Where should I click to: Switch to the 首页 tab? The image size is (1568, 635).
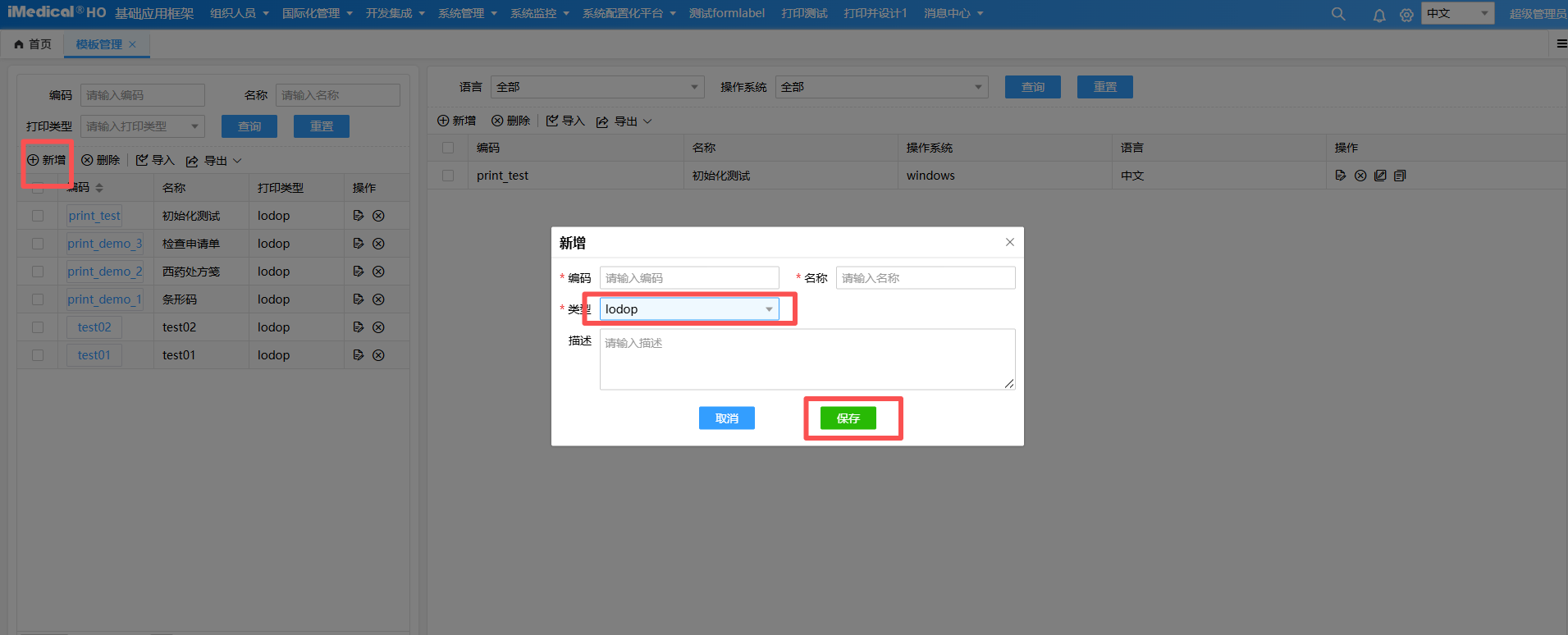coord(33,44)
